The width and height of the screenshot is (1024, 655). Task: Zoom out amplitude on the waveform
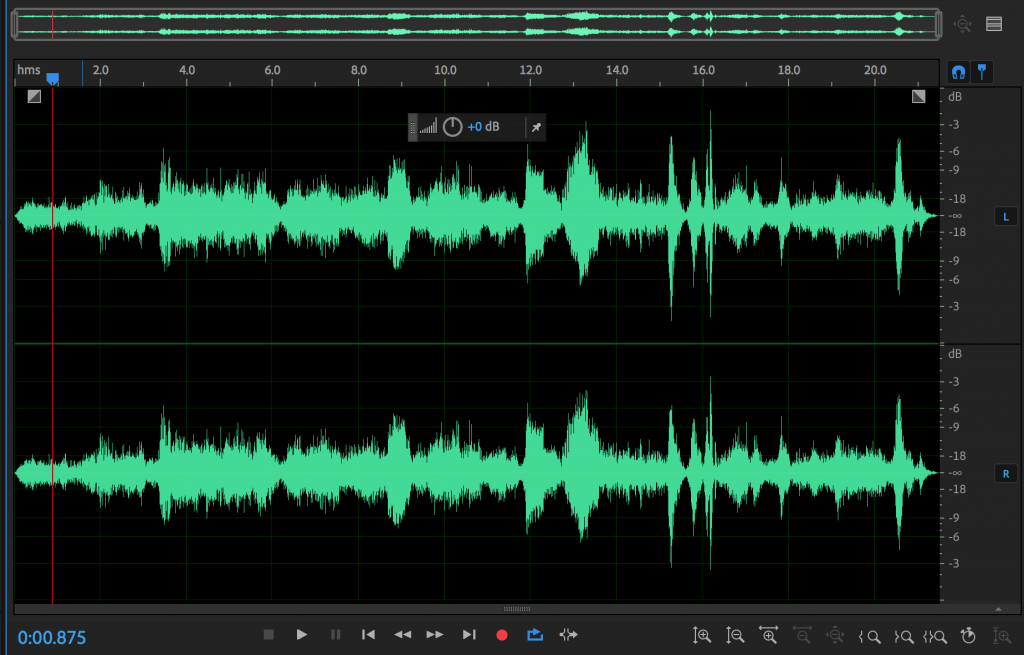pos(735,635)
